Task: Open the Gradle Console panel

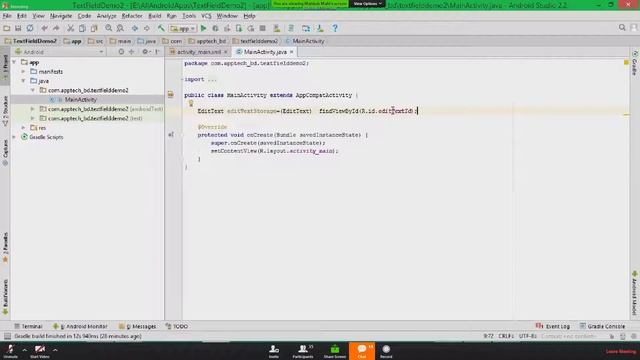Action: pos(602,327)
